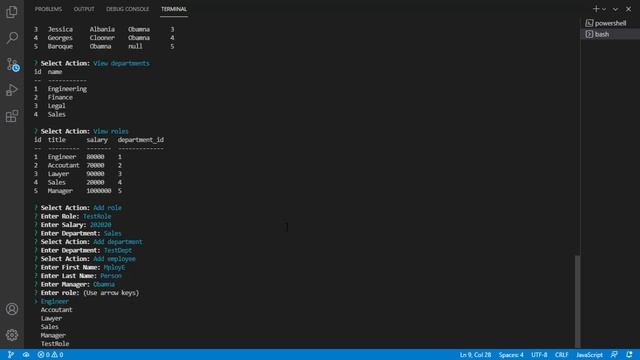Click the Manager role option in list
Screen dimensions: 640x360
pyautogui.click(x=53, y=336)
